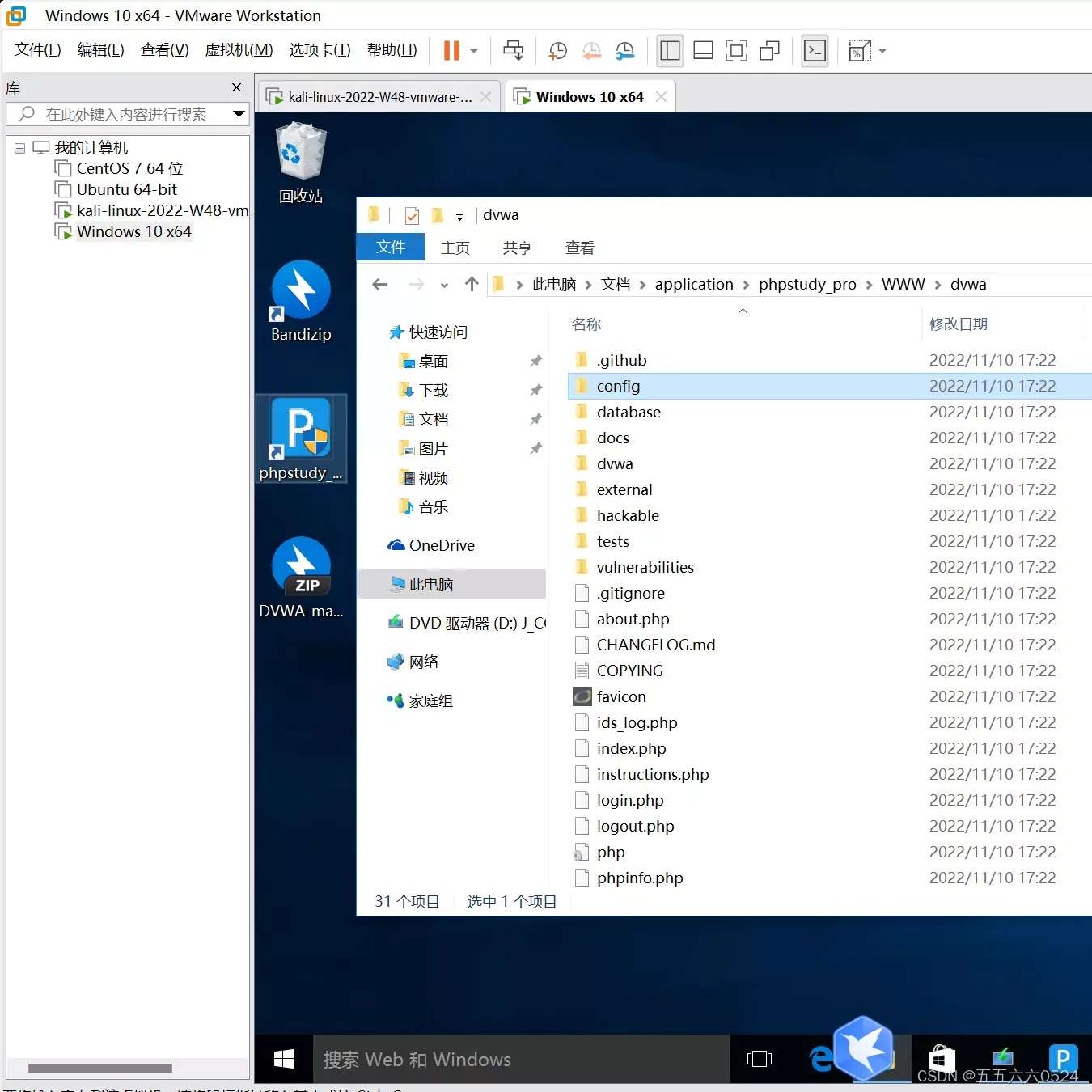Take a snapshot of the VM
The height and width of the screenshot is (1092, 1092).
pyautogui.click(x=557, y=51)
